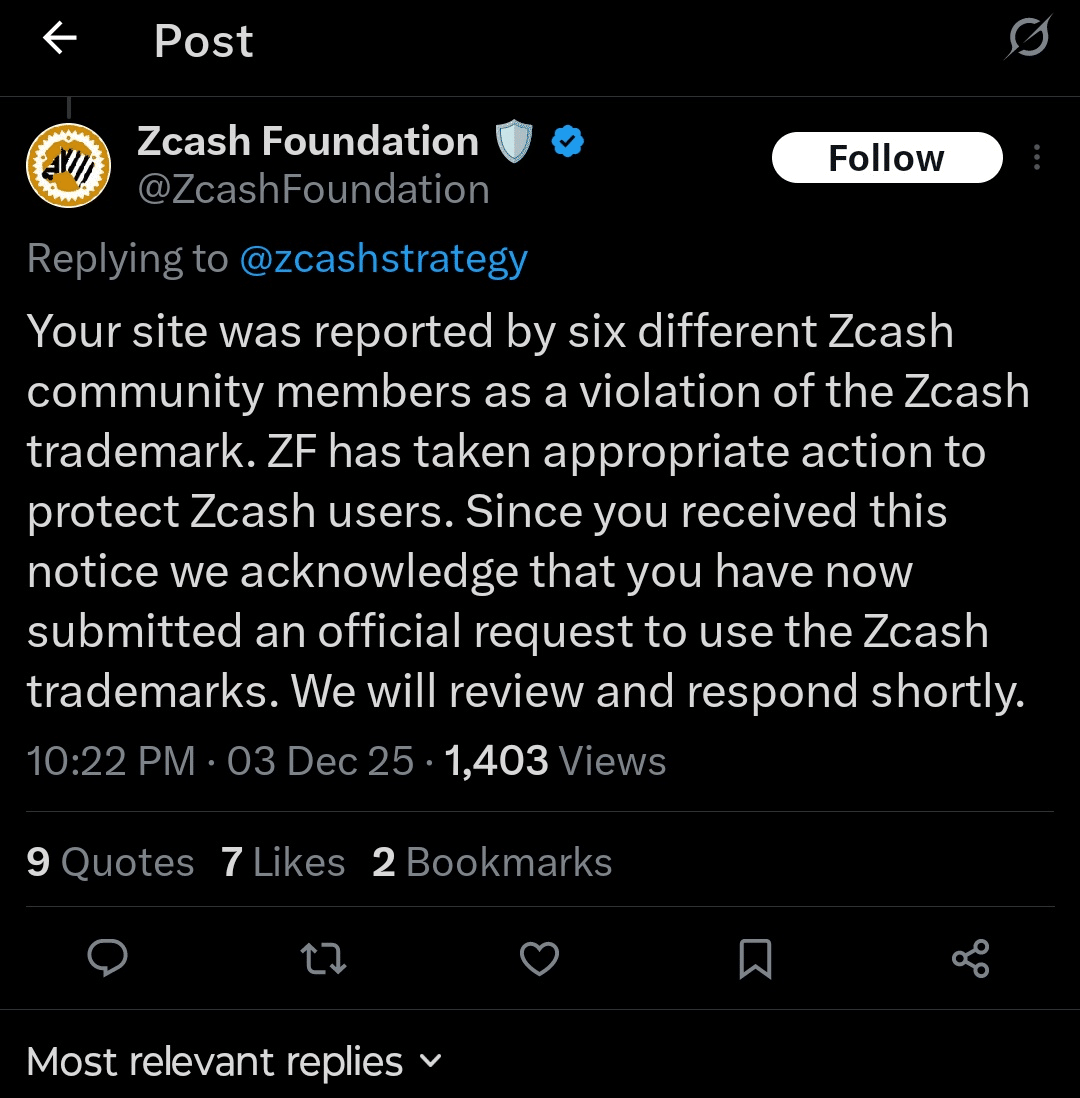
Task: Select the Grok icon in the header
Action: coord(1027,38)
